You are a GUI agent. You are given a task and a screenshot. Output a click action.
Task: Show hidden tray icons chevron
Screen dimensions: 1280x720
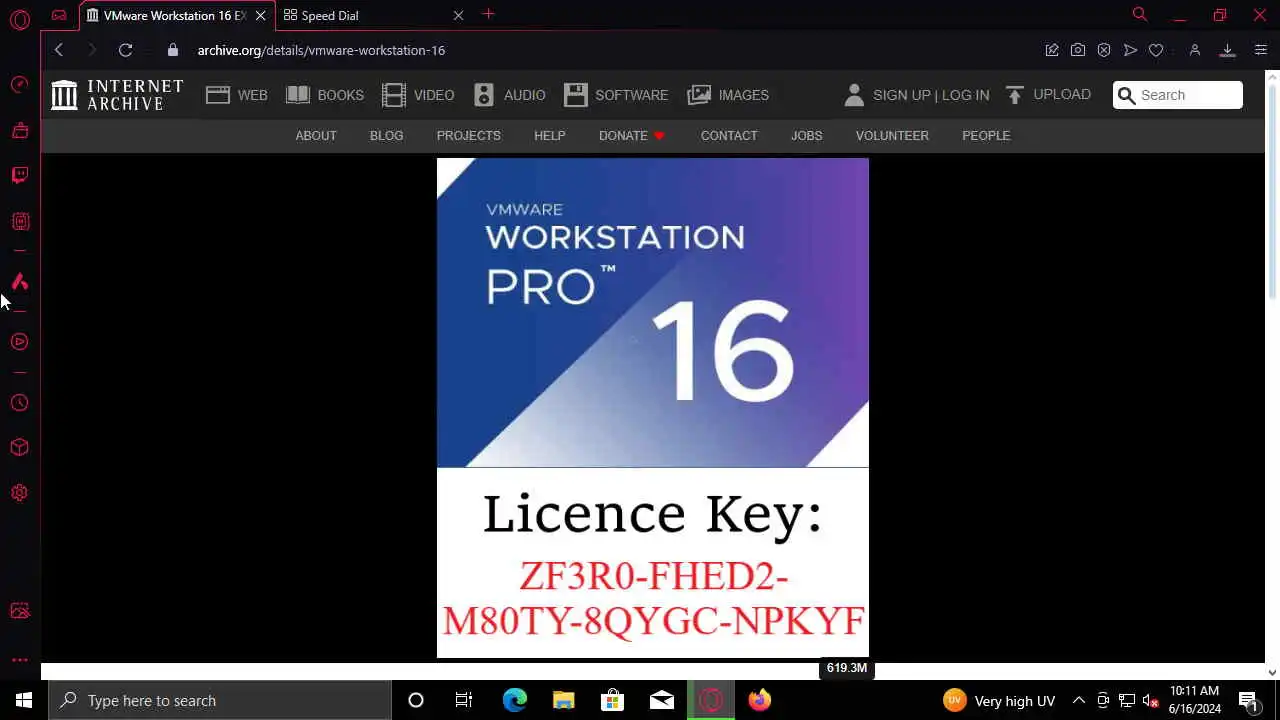pyautogui.click(x=1078, y=700)
